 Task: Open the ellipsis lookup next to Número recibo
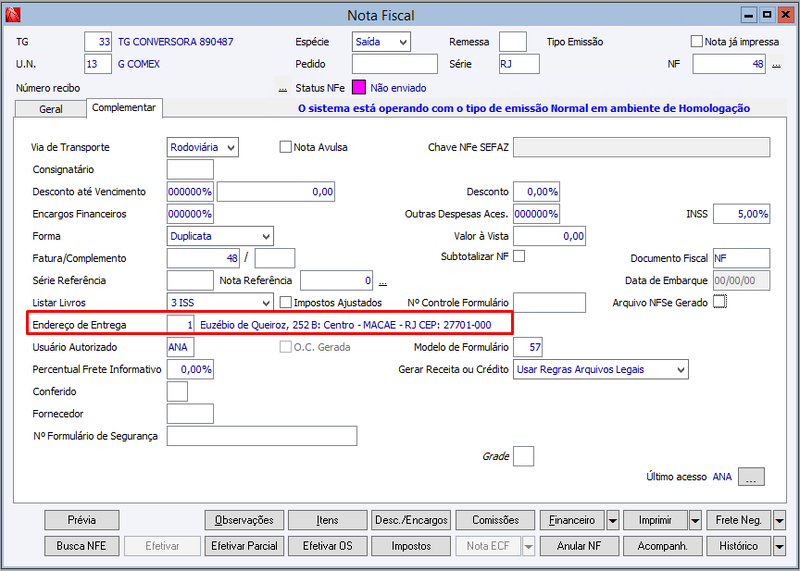point(283,88)
